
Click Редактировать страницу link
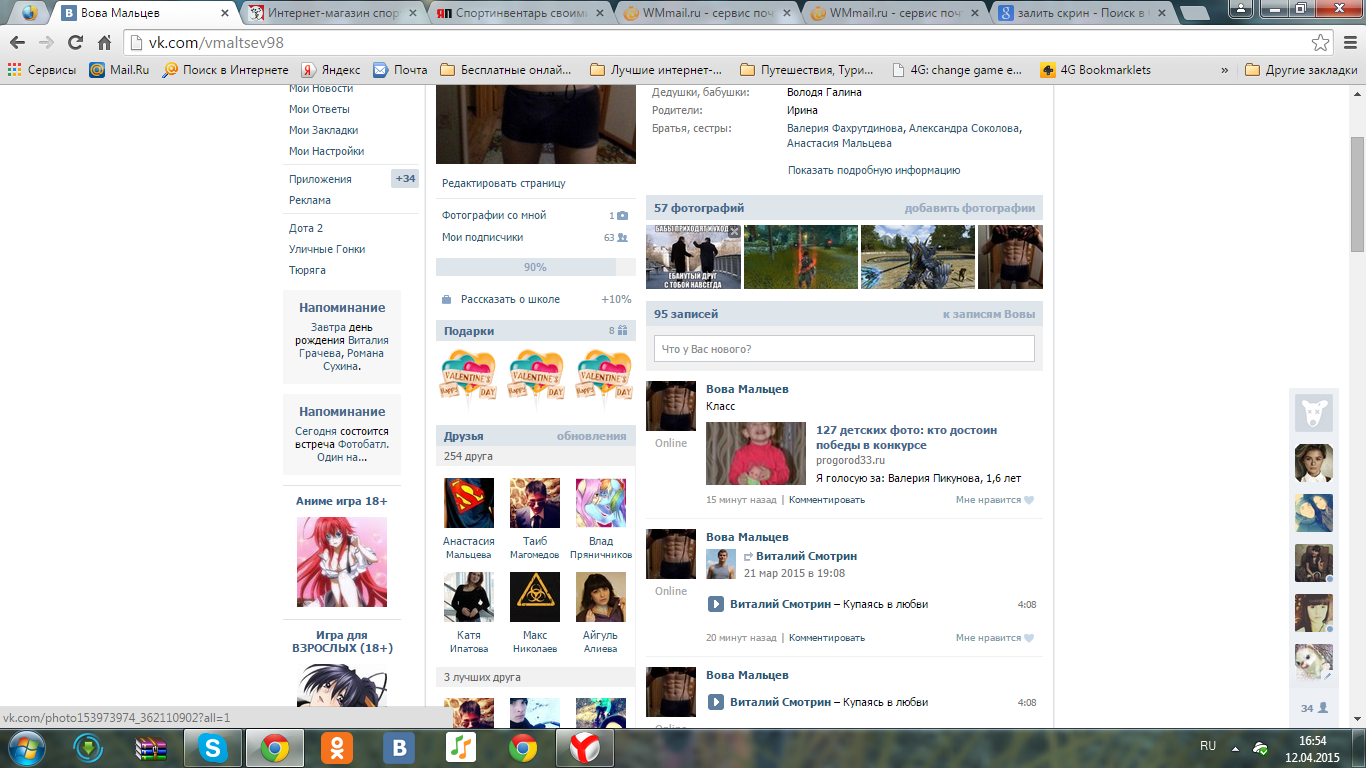504,183
